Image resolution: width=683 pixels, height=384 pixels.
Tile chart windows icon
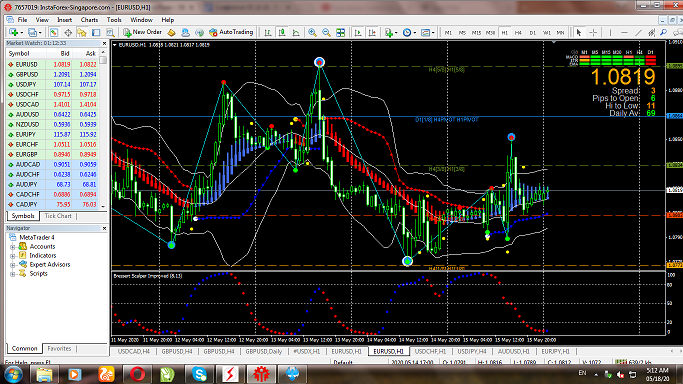coord(341,33)
